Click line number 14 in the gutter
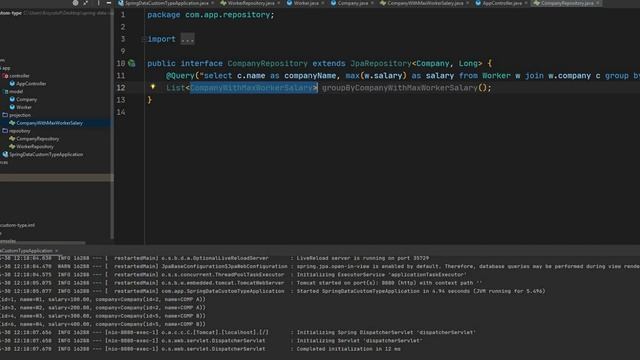Screen dimensions: 640x360 (121, 112)
